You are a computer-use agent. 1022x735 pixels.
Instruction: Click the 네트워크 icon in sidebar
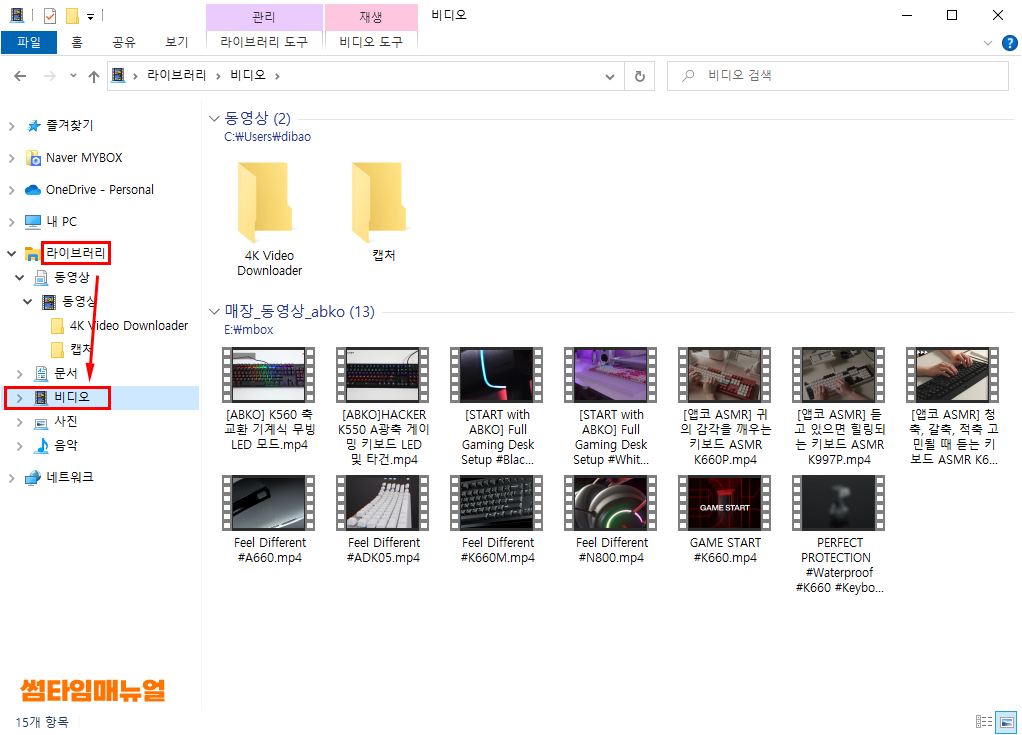coord(33,478)
